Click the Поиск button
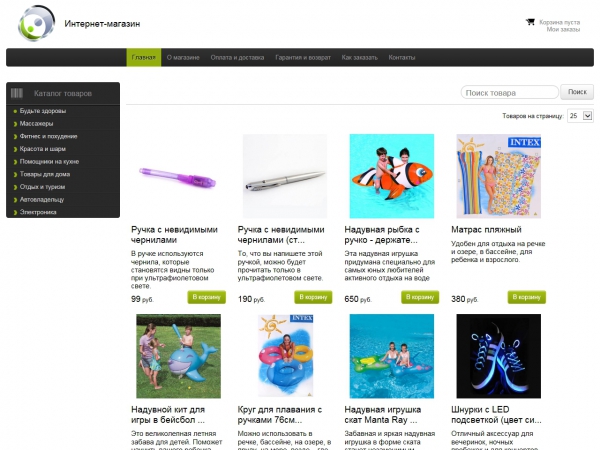This screenshot has width=600, height=450. (577, 92)
